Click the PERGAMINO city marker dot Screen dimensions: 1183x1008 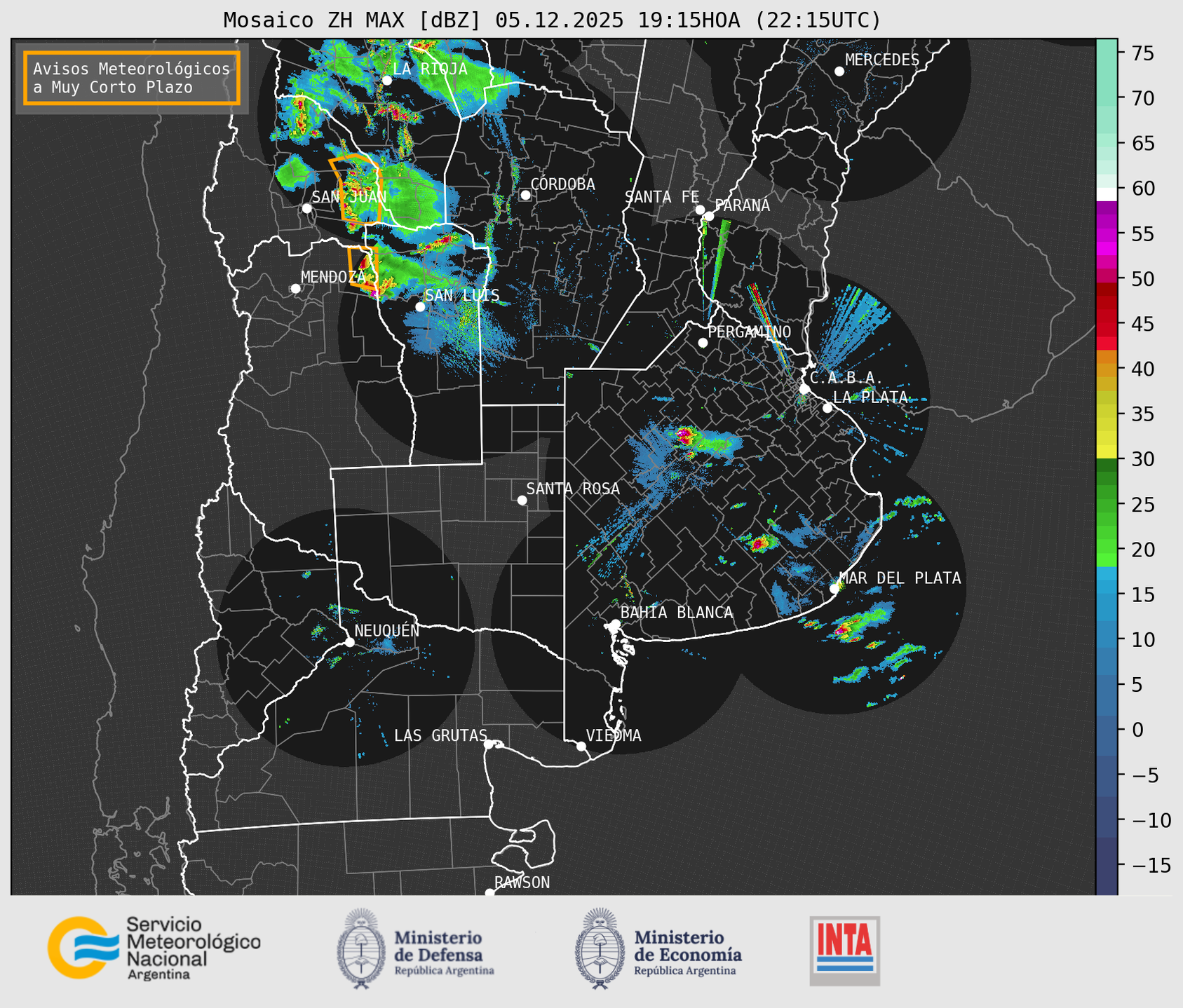(x=703, y=343)
